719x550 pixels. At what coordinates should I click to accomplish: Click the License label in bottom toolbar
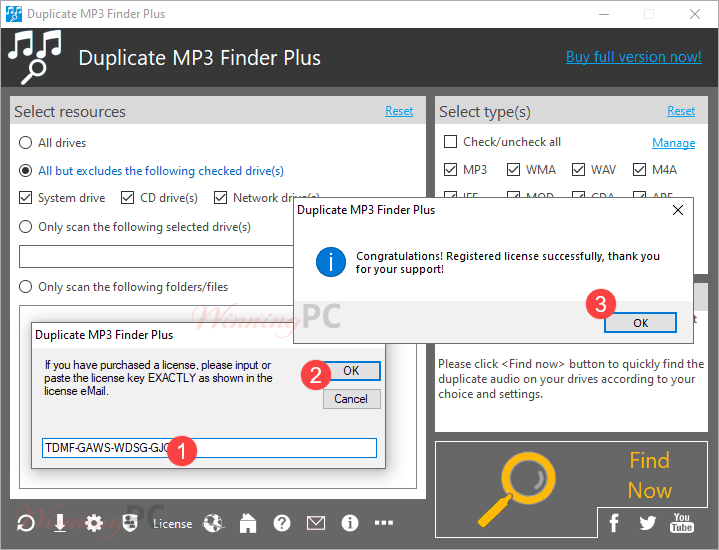point(172,524)
